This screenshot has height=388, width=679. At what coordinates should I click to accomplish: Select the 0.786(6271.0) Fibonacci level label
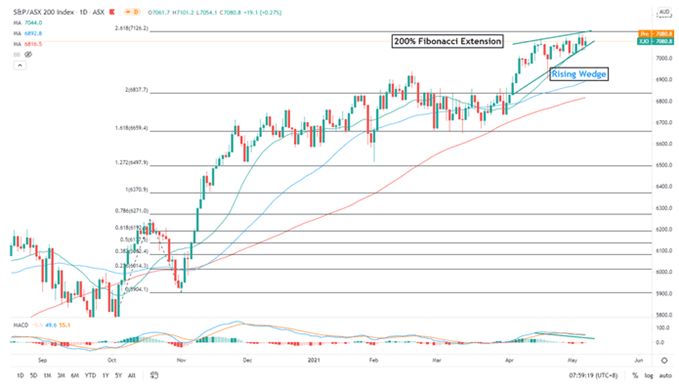pos(131,211)
